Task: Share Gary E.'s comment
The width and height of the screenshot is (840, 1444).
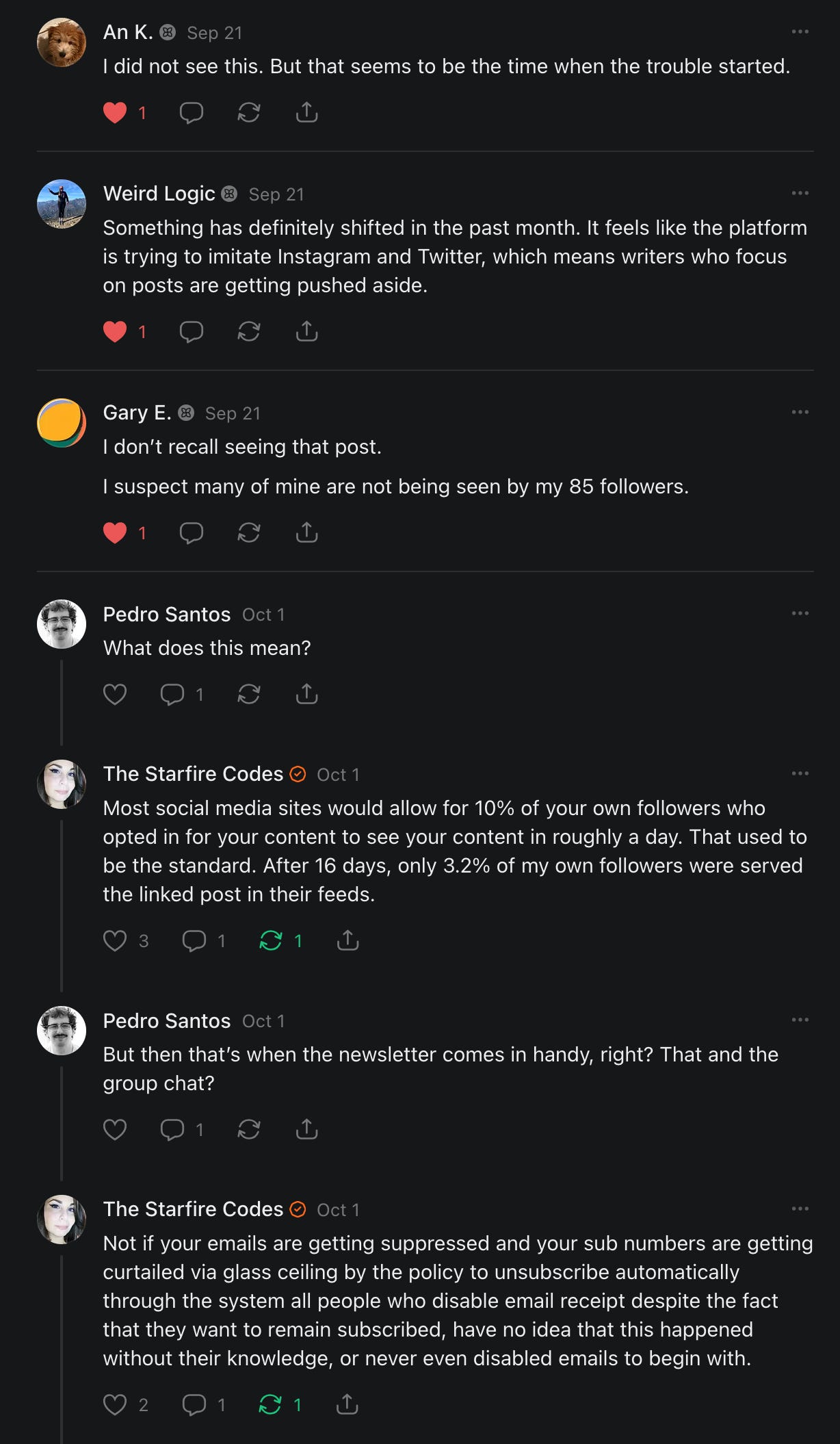Action: tap(306, 533)
